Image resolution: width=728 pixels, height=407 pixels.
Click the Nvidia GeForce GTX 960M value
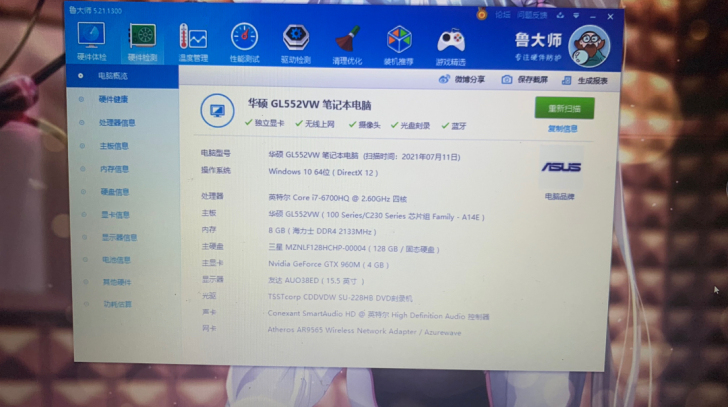[x=328, y=265]
